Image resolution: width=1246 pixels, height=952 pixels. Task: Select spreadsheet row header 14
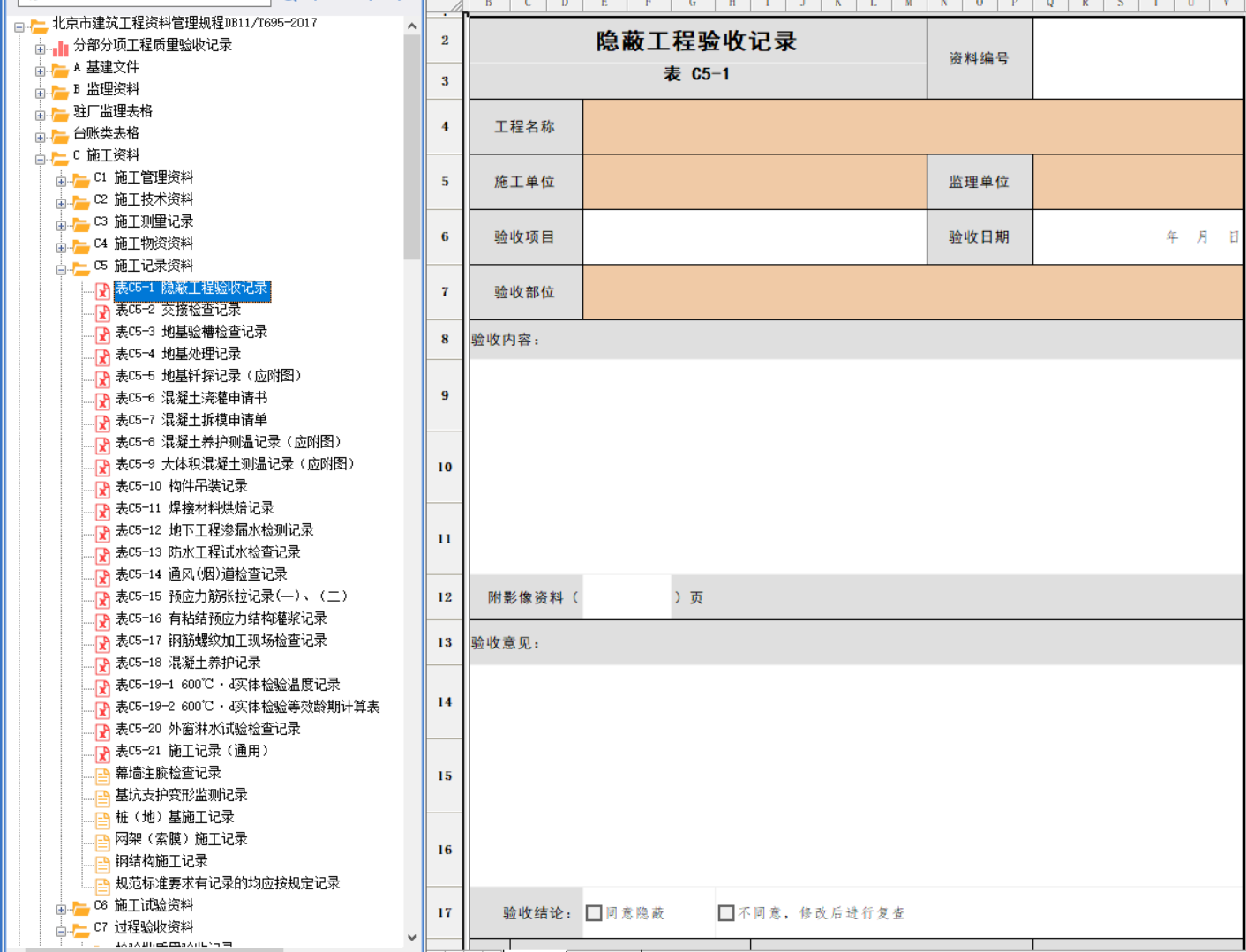[x=445, y=701]
